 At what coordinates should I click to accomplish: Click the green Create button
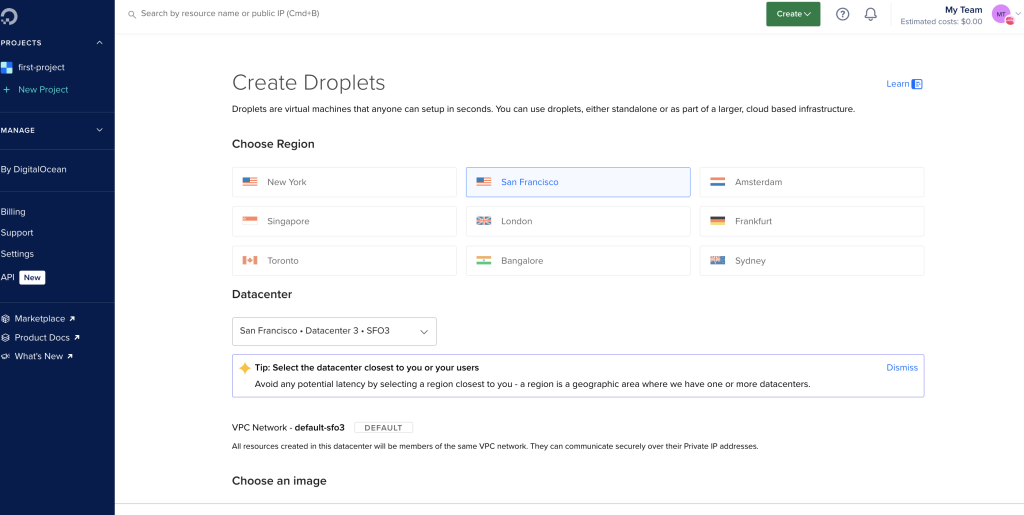793,14
